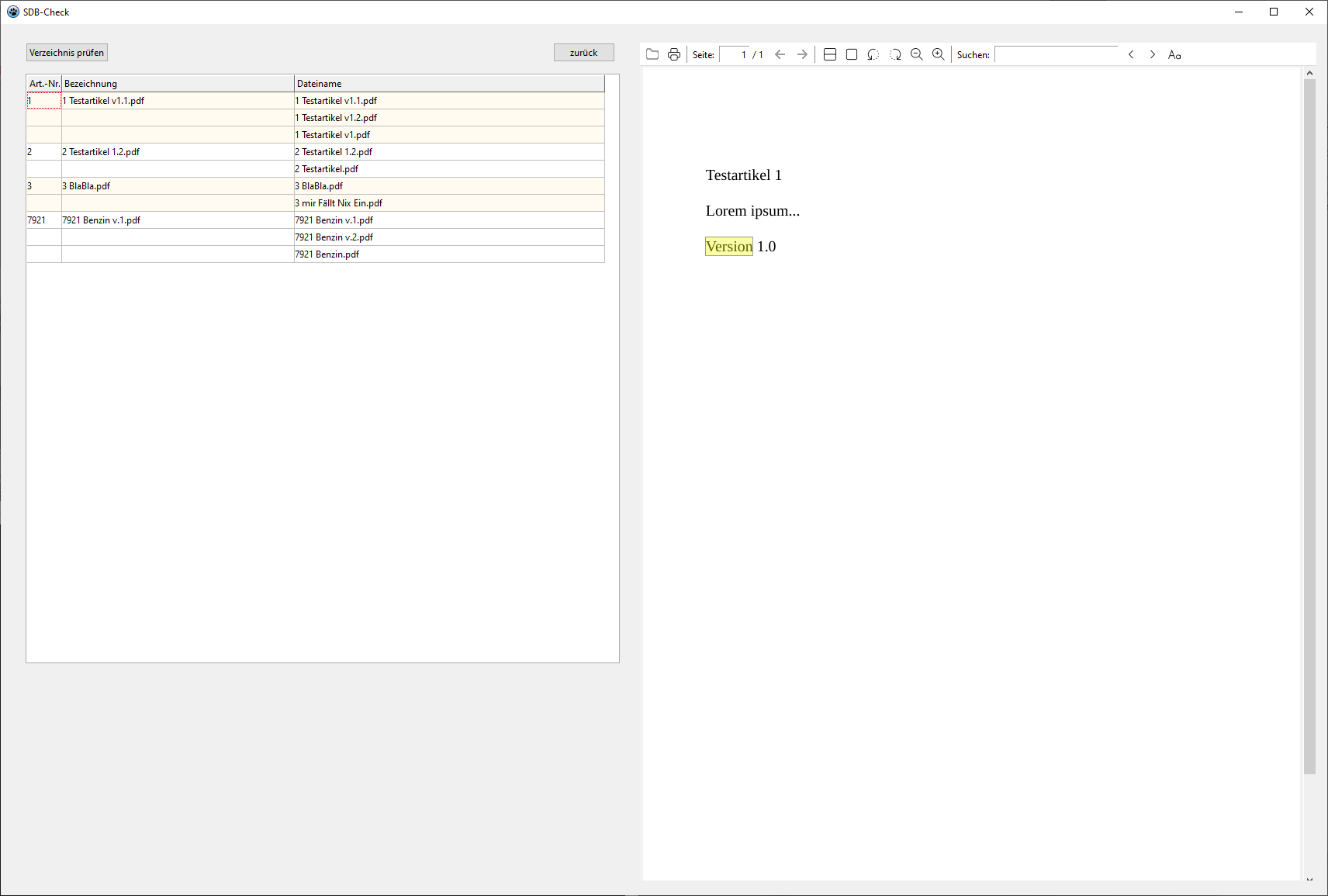Zoom out of the PDF document
This screenshot has height=896, width=1328.
coord(917,54)
